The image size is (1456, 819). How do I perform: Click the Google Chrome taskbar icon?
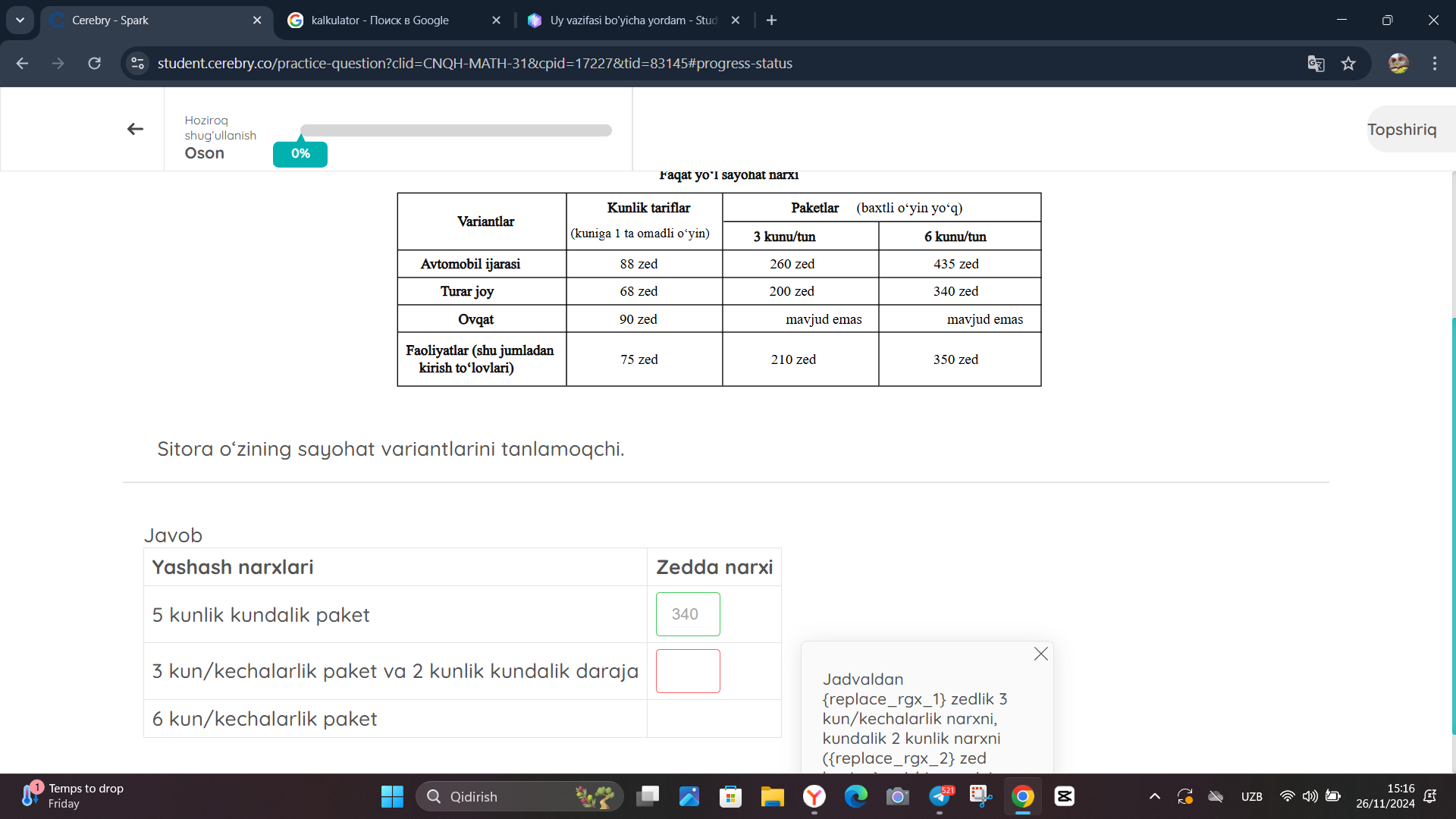tap(1022, 796)
